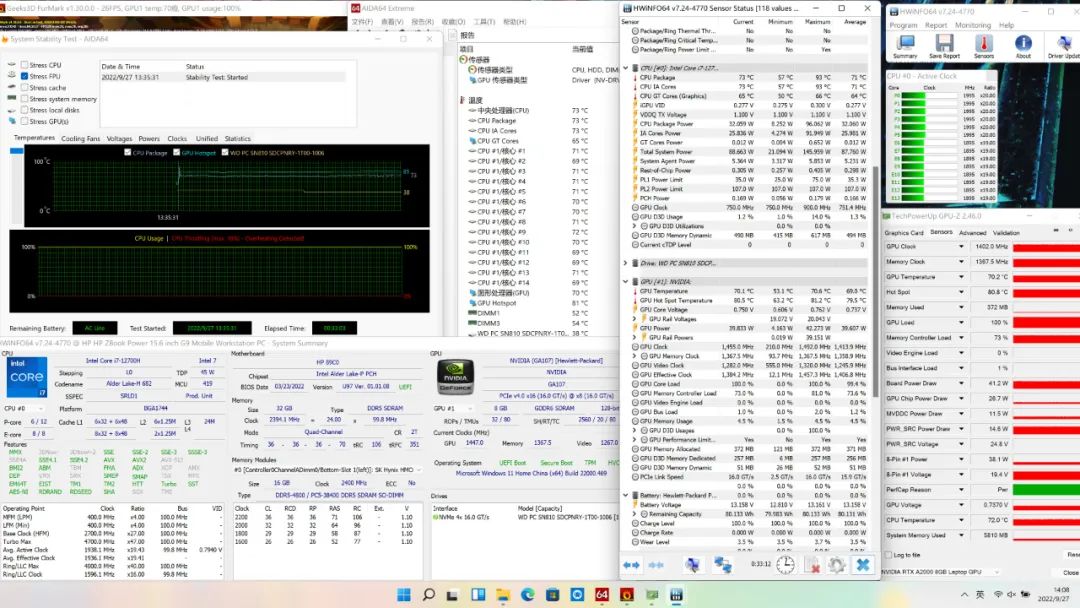The height and width of the screenshot is (608, 1080).
Task: Expand the Drive: WD PC SN810 section
Action: click(626, 263)
